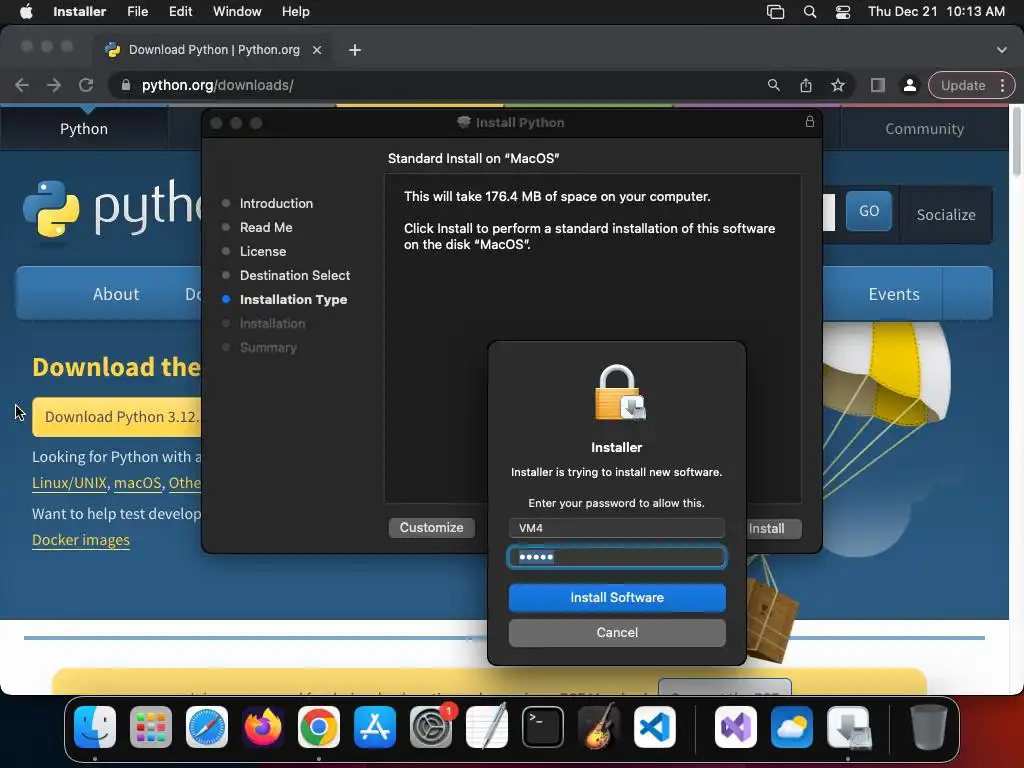Image resolution: width=1024 pixels, height=768 pixels.
Task: Open the Linux/UNIX download link
Action: (69, 483)
